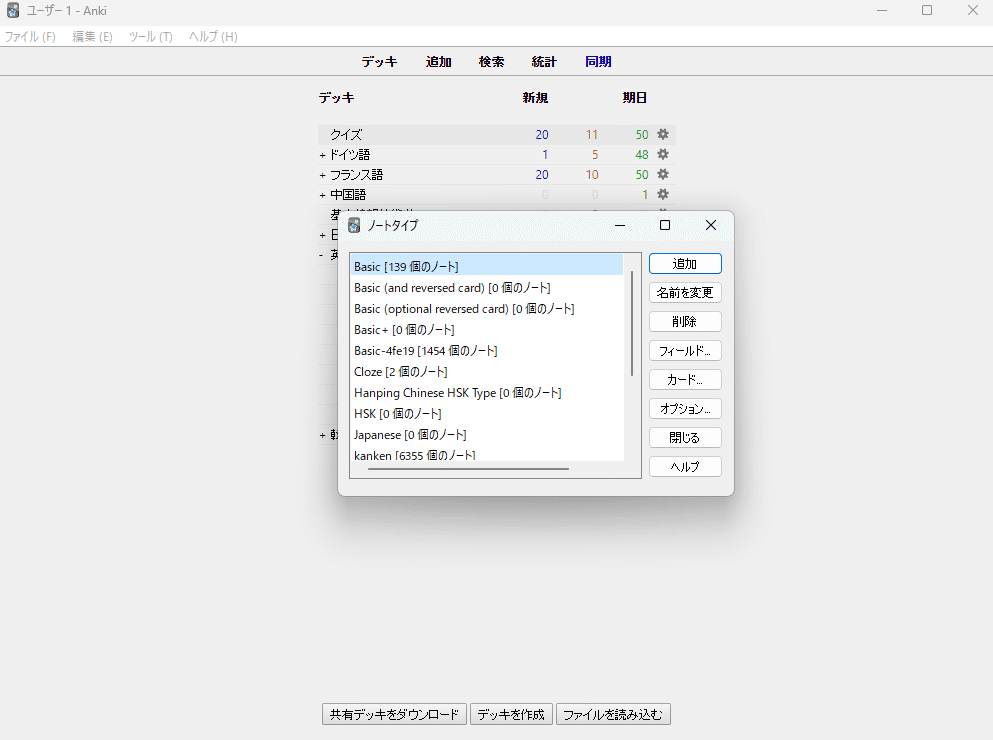This screenshot has height=740, width=993.
Task: Click 同期 to sync
Action: click(x=598, y=61)
